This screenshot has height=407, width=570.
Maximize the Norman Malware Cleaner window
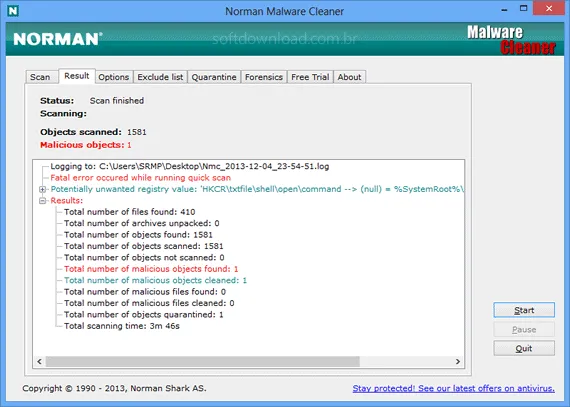pos(523,8)
